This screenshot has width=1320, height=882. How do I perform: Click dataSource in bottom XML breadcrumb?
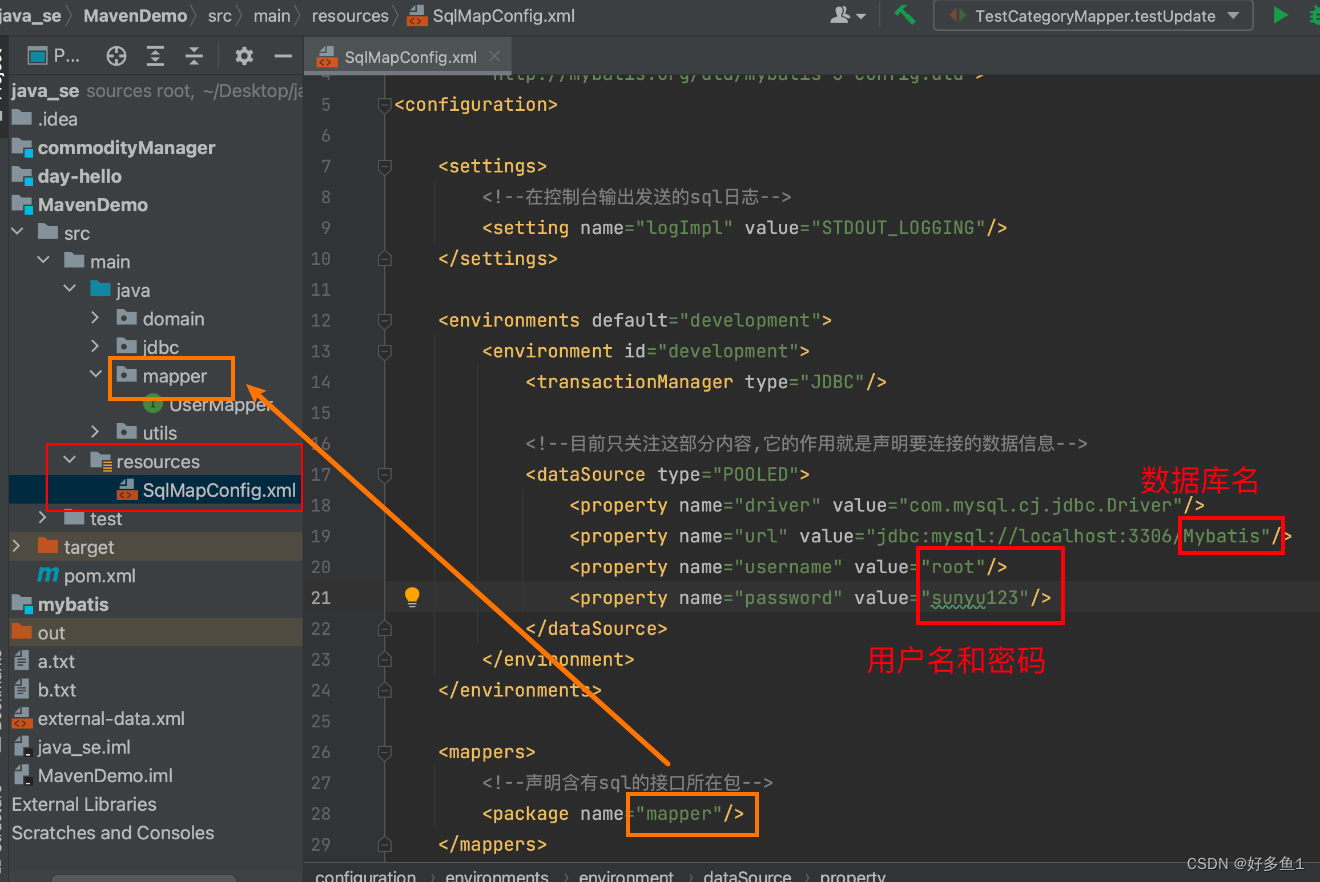(x=747, y=875)
